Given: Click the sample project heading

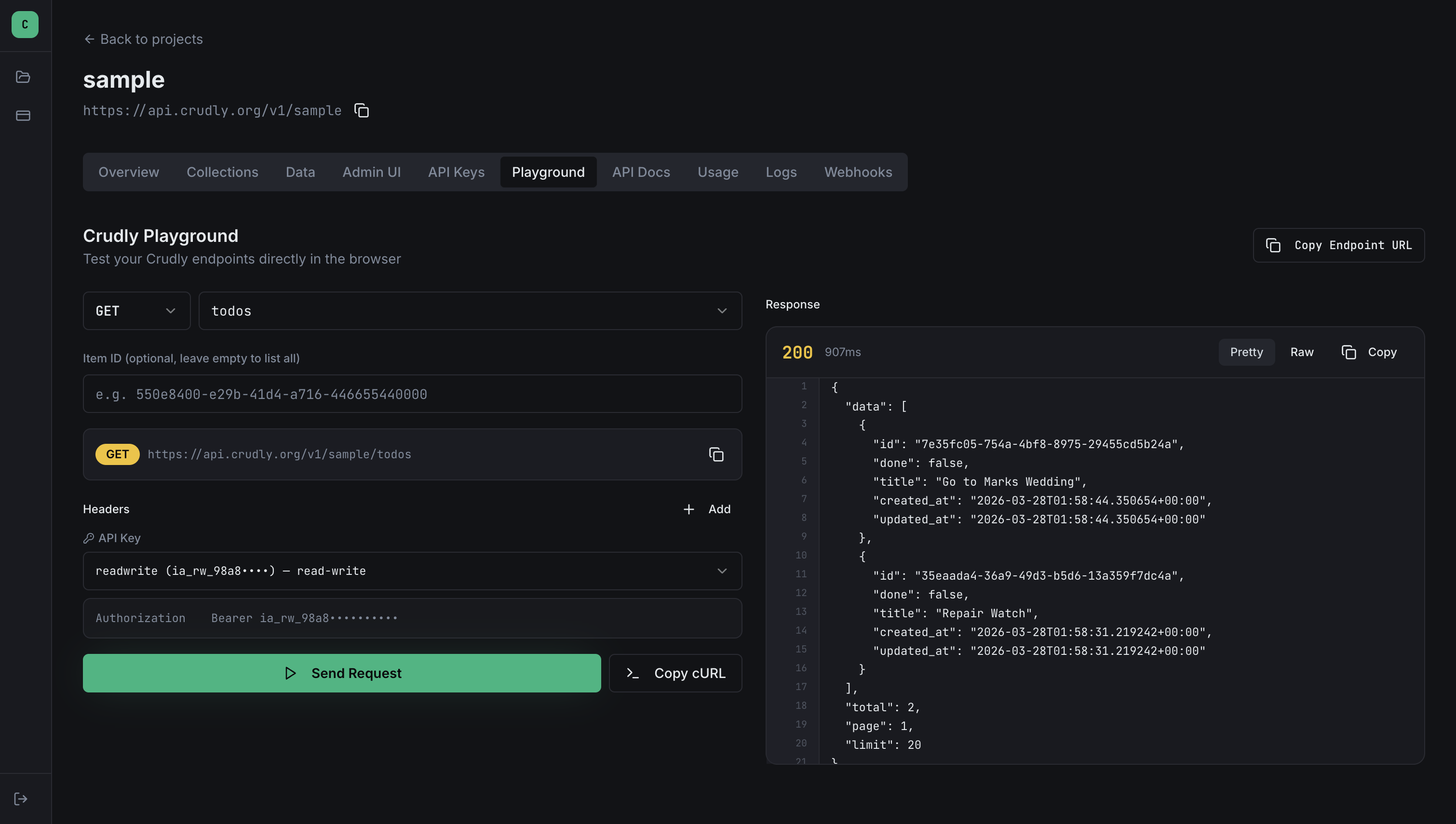Looking at the screenshot, I should tap(124, 80).
